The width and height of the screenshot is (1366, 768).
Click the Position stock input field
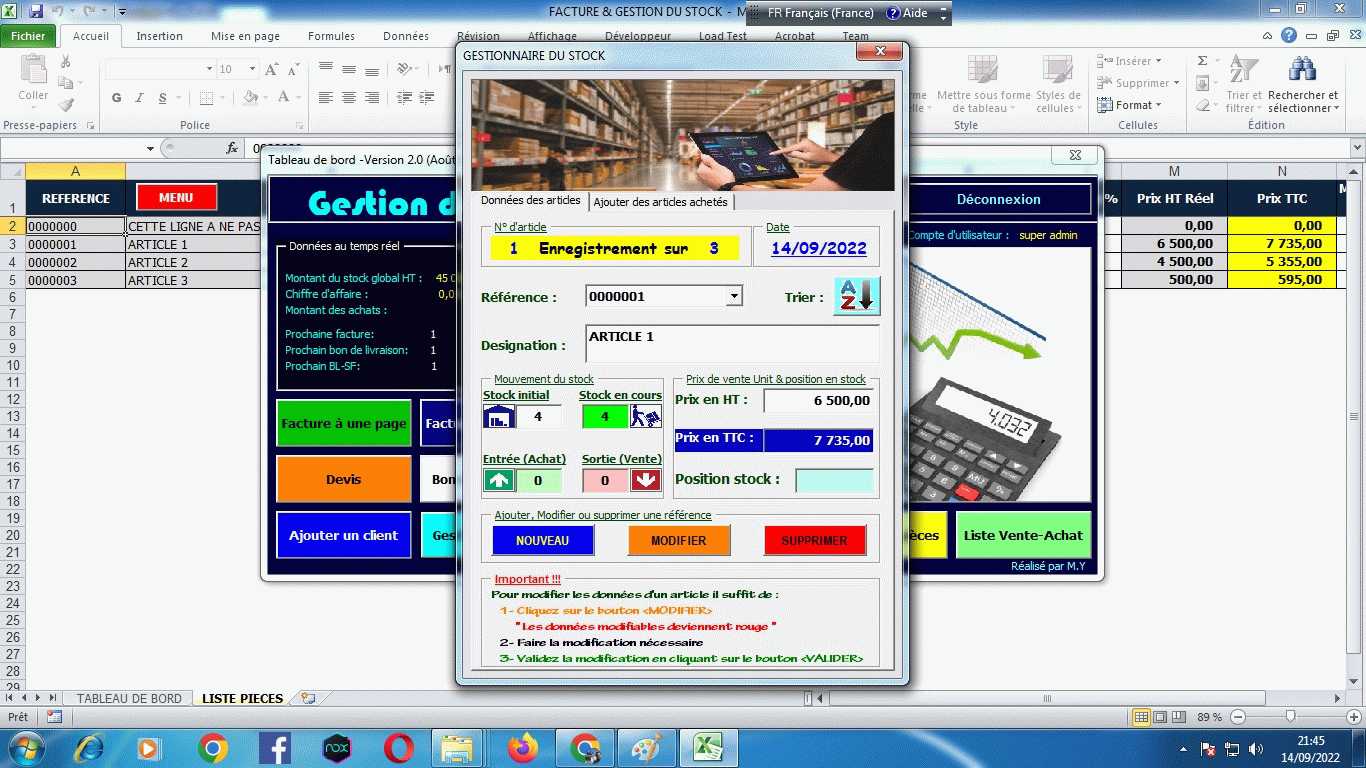tap(835, 480)
